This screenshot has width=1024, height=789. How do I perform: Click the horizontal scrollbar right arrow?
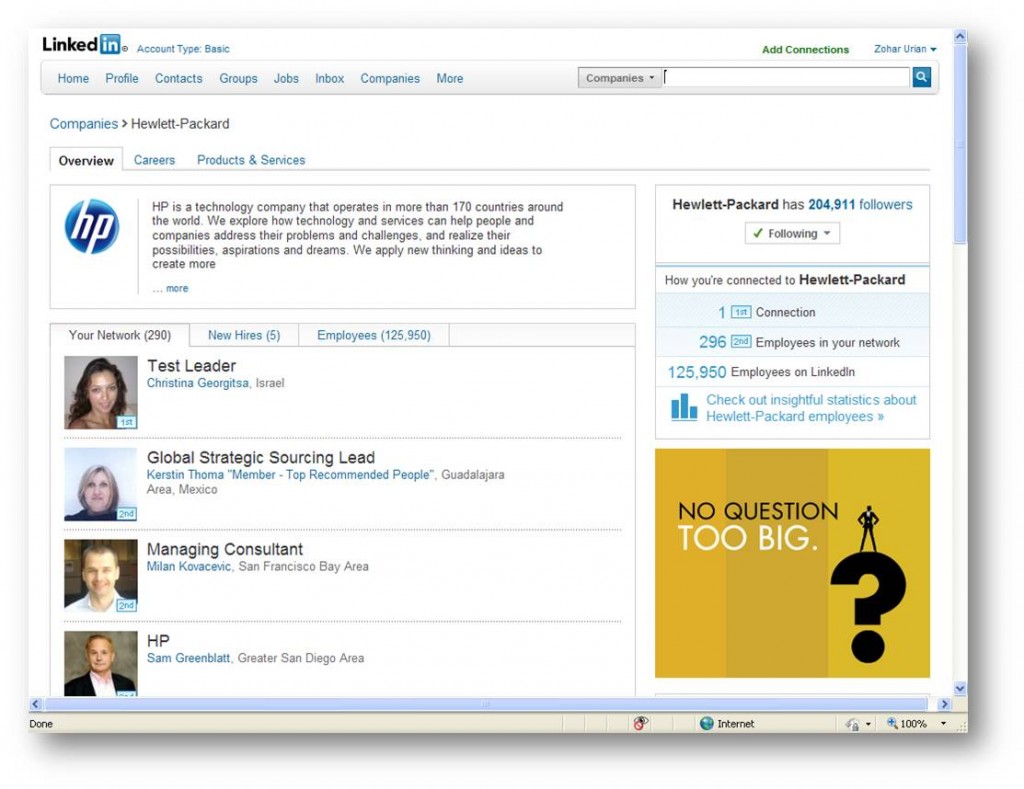pos(944,703)
